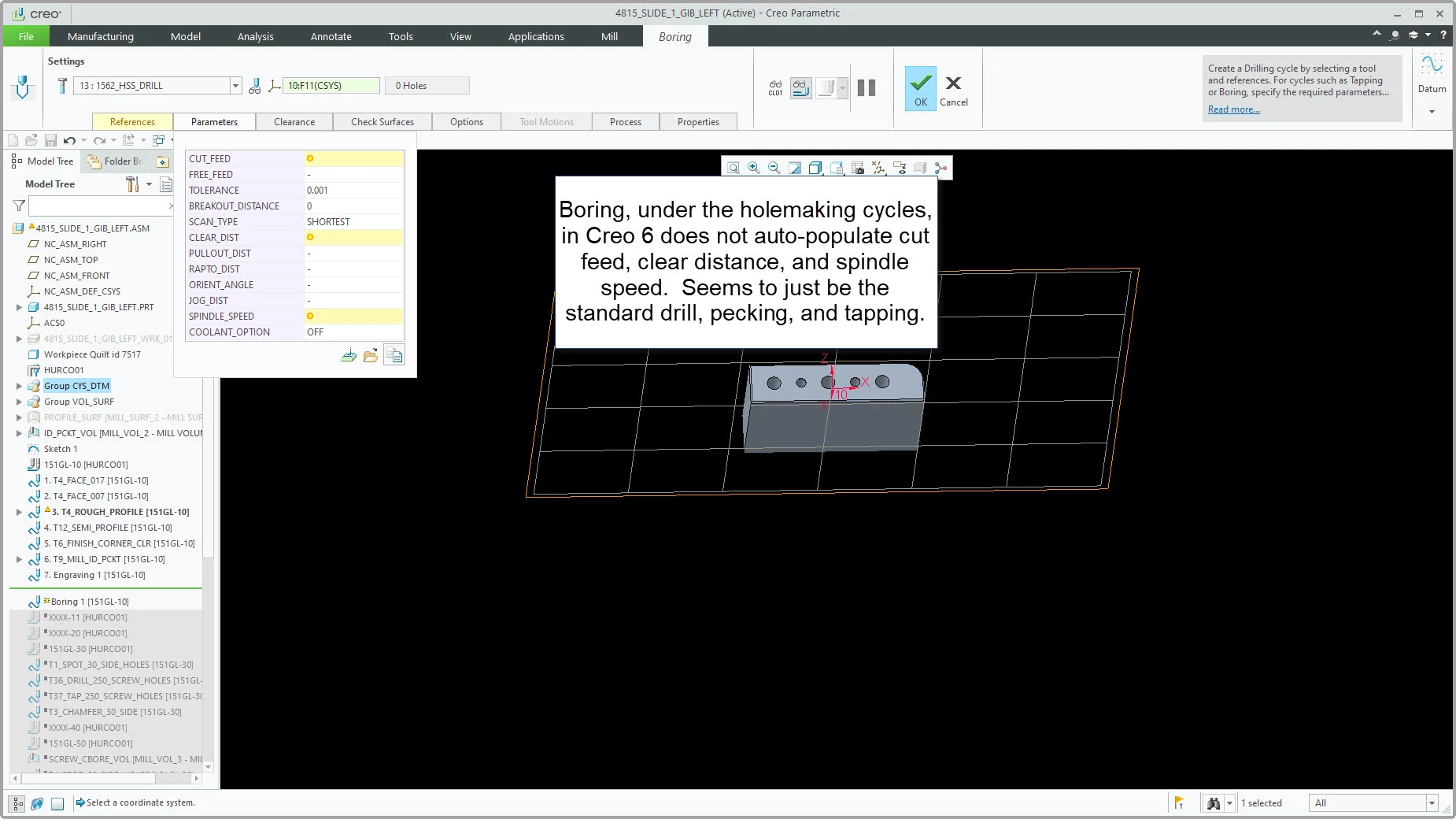Click the drilling cycle type icon
The image size is (1456, 819).
[23, 87]
